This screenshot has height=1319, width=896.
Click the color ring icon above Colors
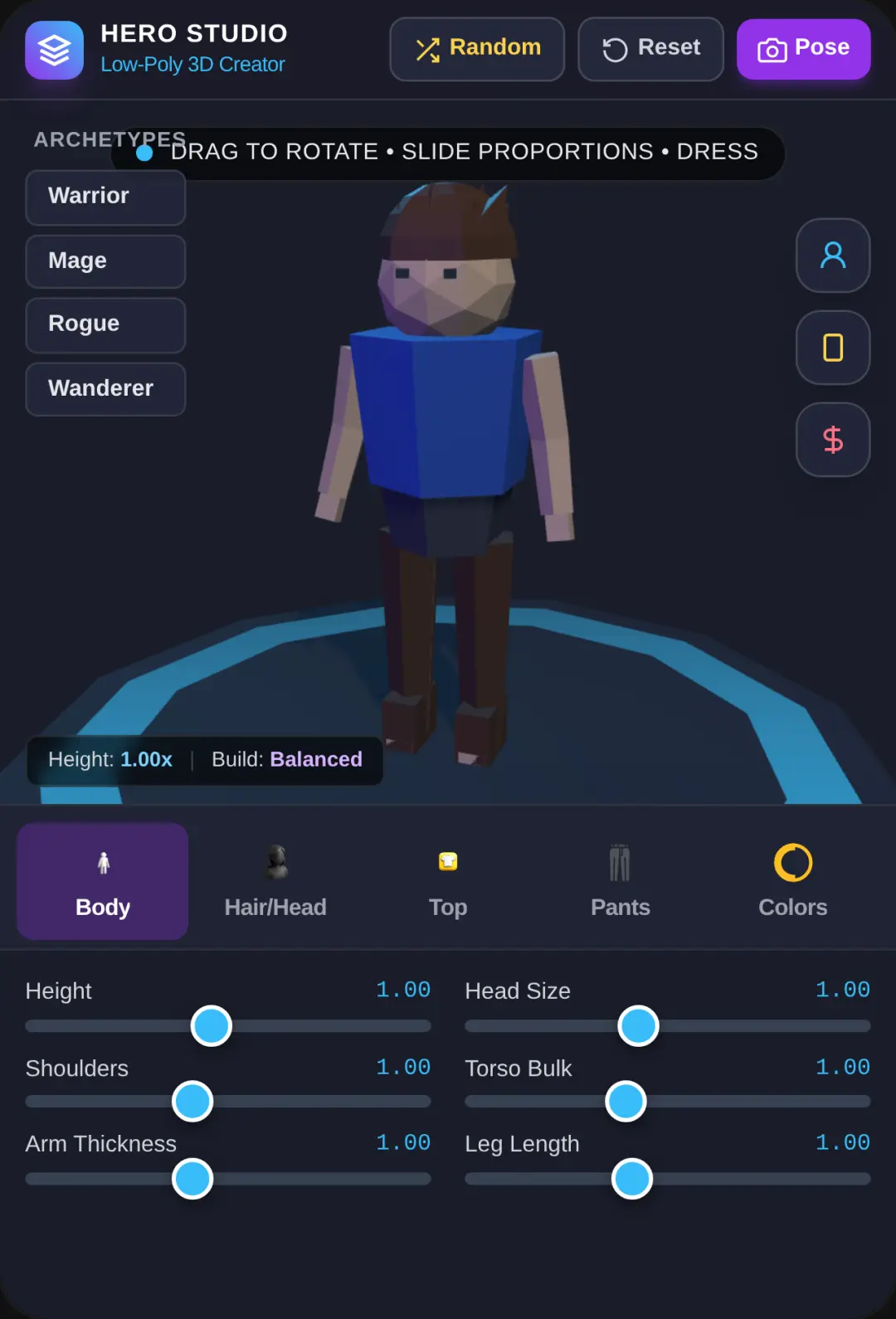[793, 863]
